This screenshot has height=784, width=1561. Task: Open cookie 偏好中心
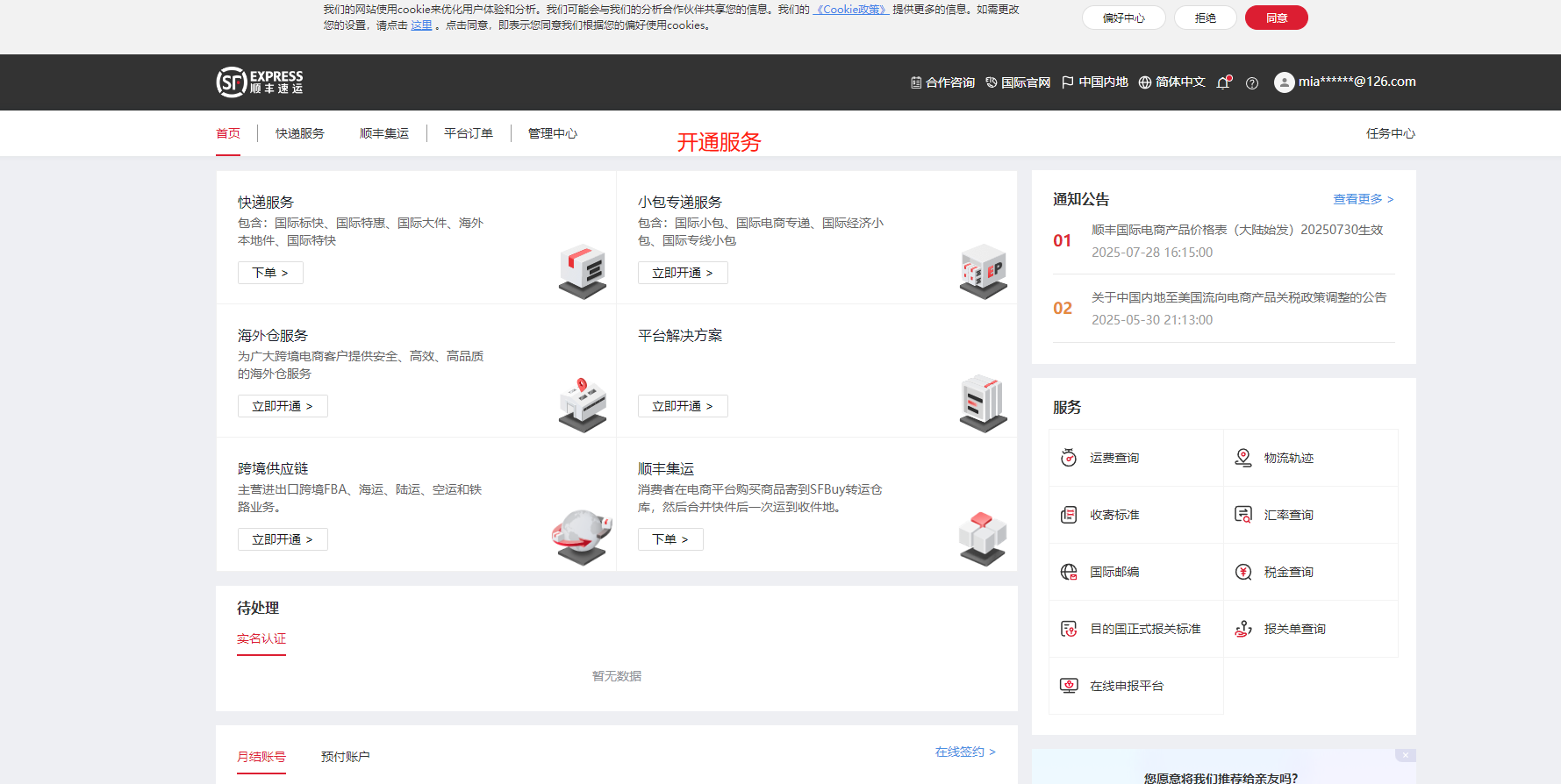tap(1124, 18)
